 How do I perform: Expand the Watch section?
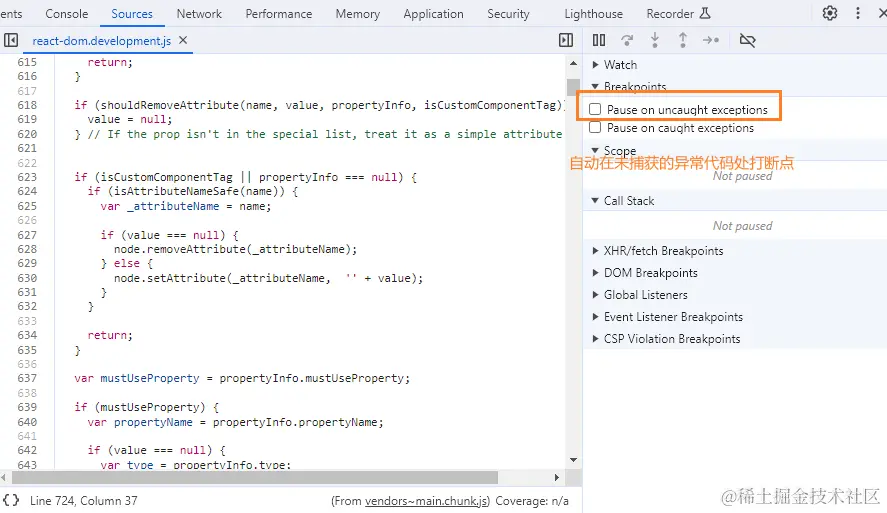pyautogui.click(x=595, y=64)
